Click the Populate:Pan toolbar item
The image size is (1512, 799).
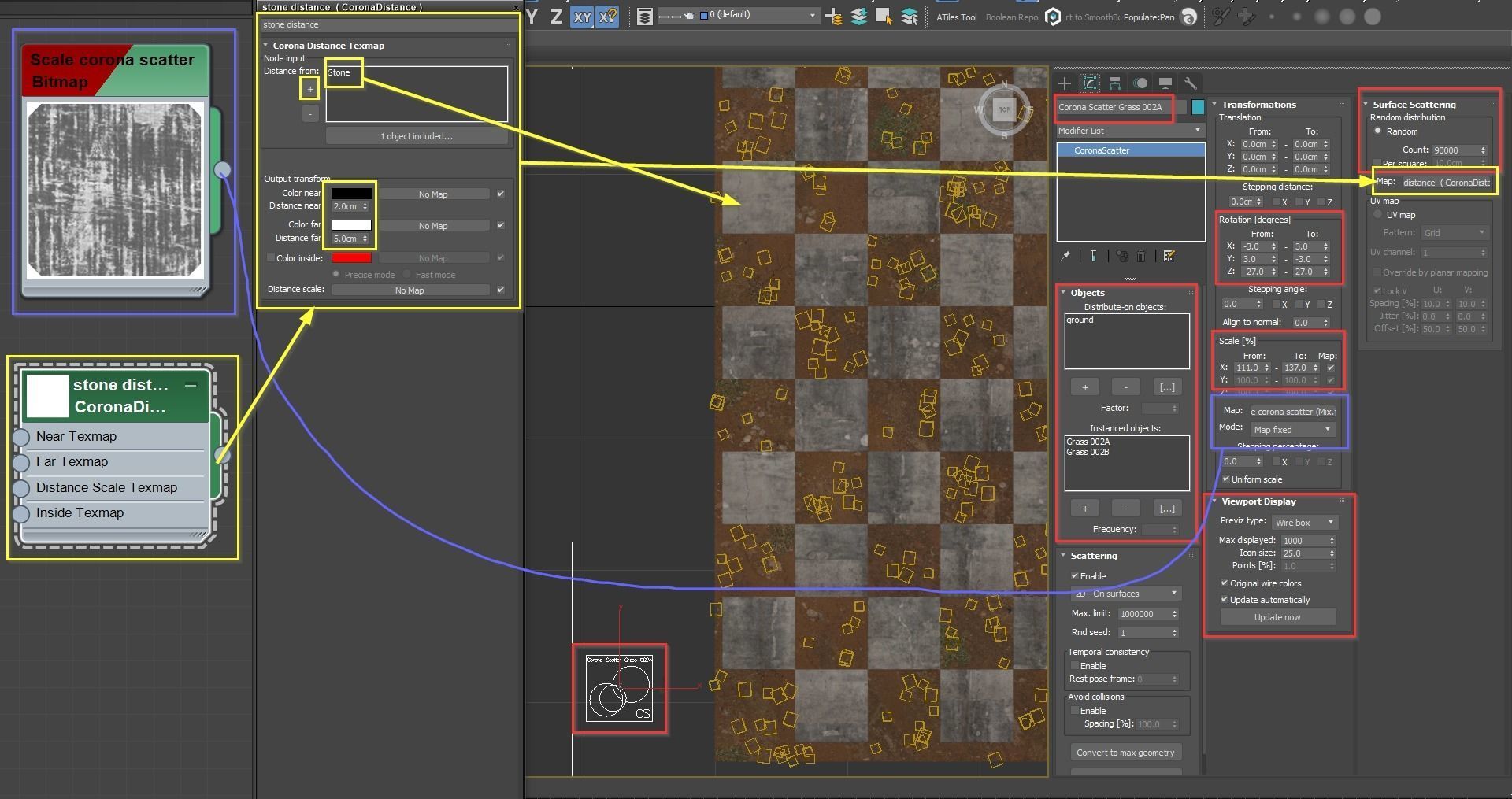click(1149, 17)
